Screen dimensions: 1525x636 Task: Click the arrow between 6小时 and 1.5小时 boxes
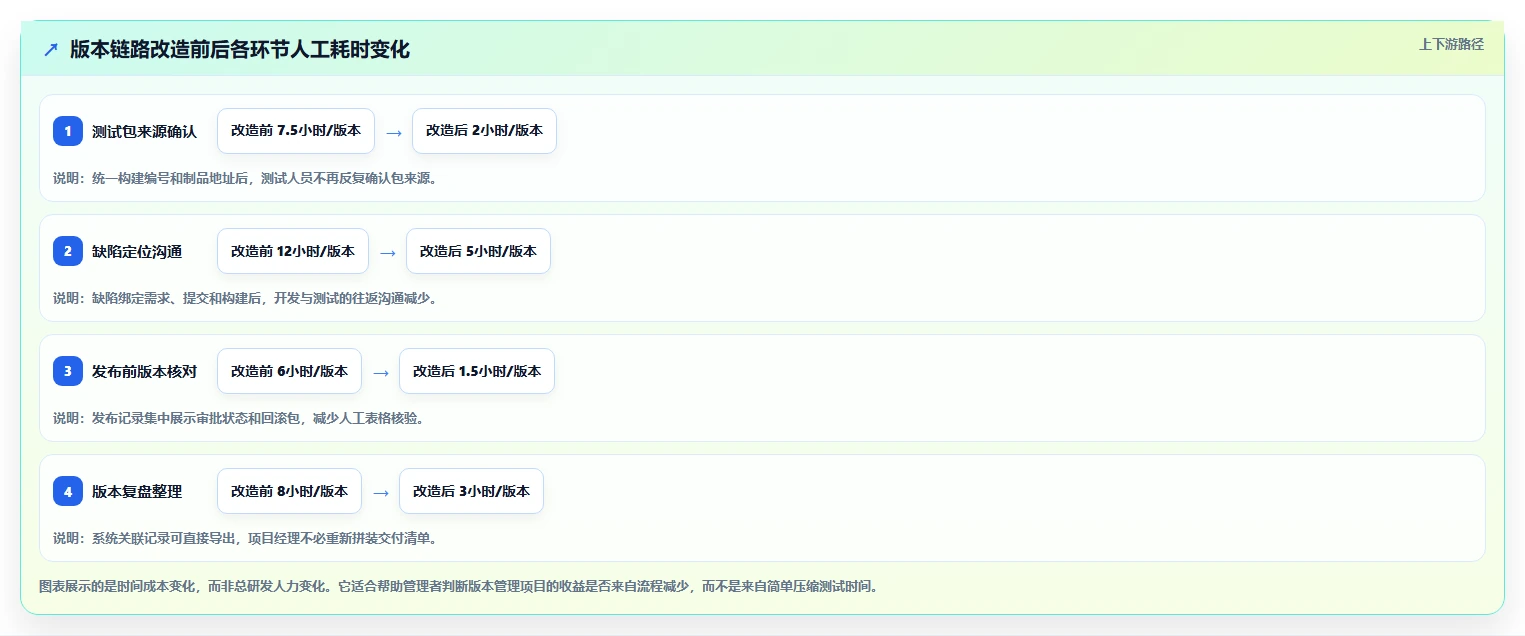coord(380,372)
